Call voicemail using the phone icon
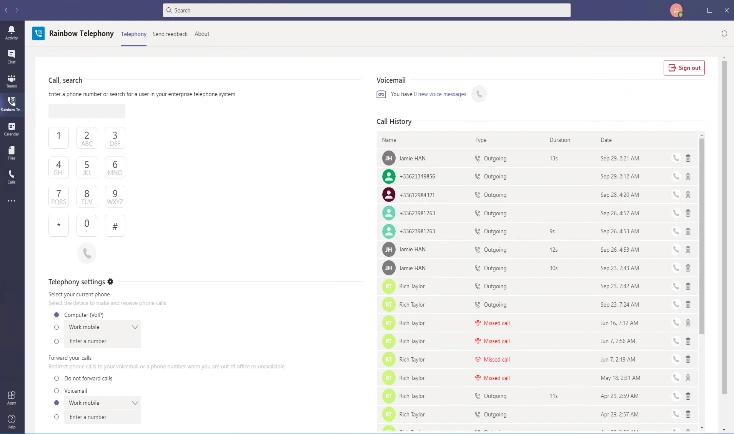The height and width of the screenshot is (434, 734). tap(479, 94)
